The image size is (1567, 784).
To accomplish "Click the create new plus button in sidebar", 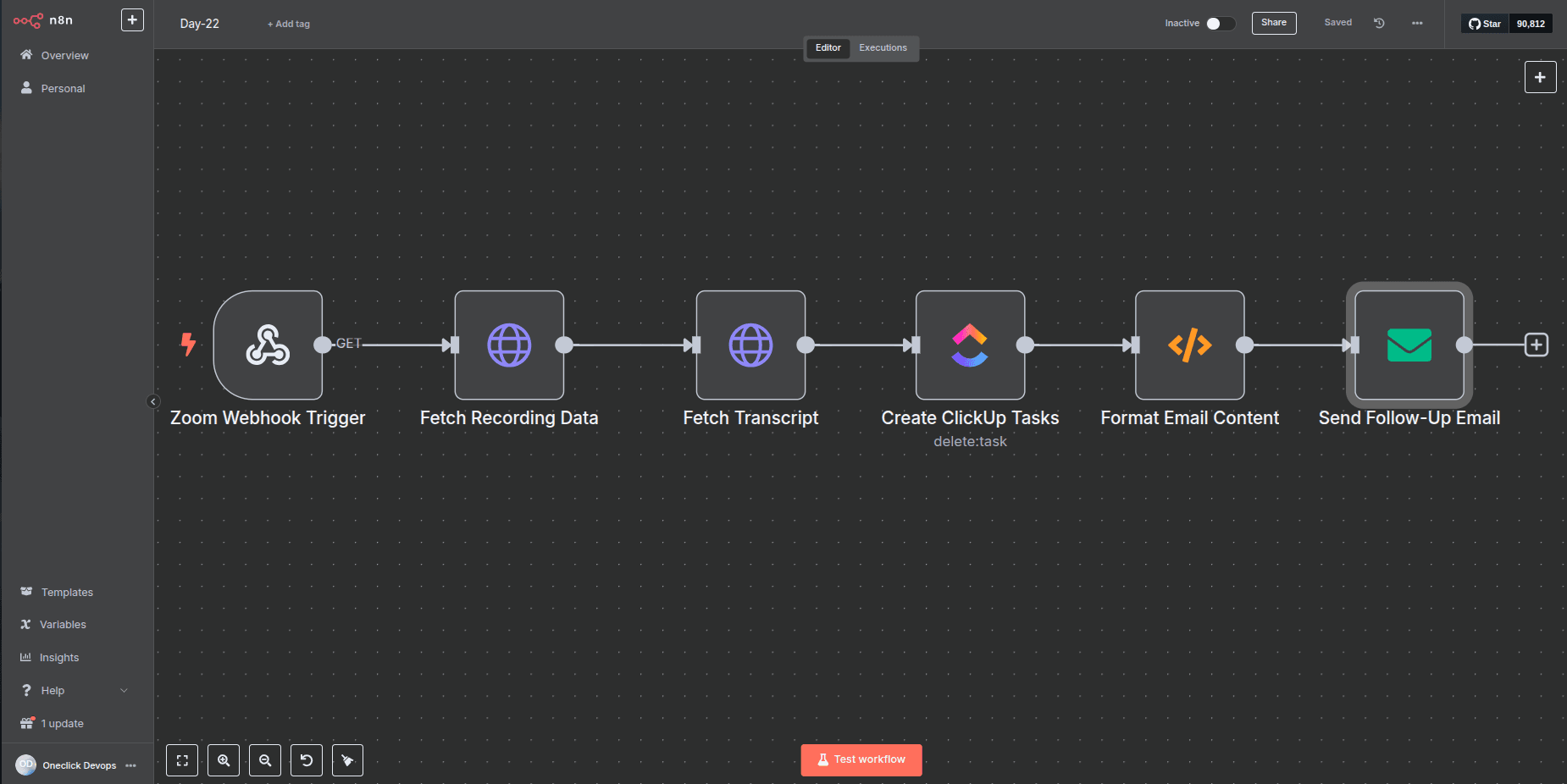I will (x=132, y=19).
